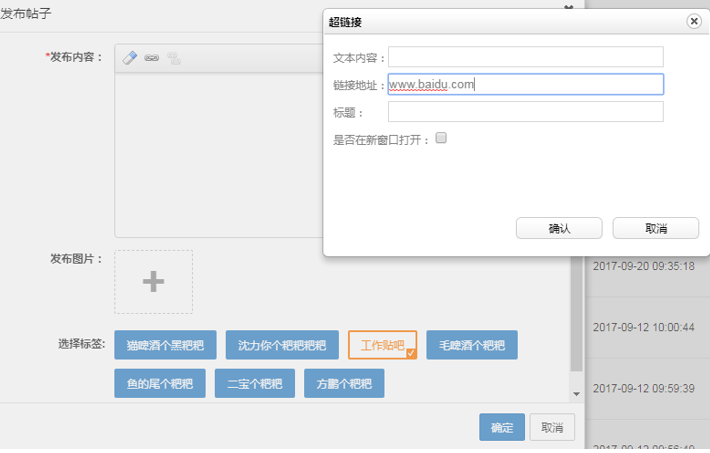Click the insert hyperlink chain icon

point(152,58)
